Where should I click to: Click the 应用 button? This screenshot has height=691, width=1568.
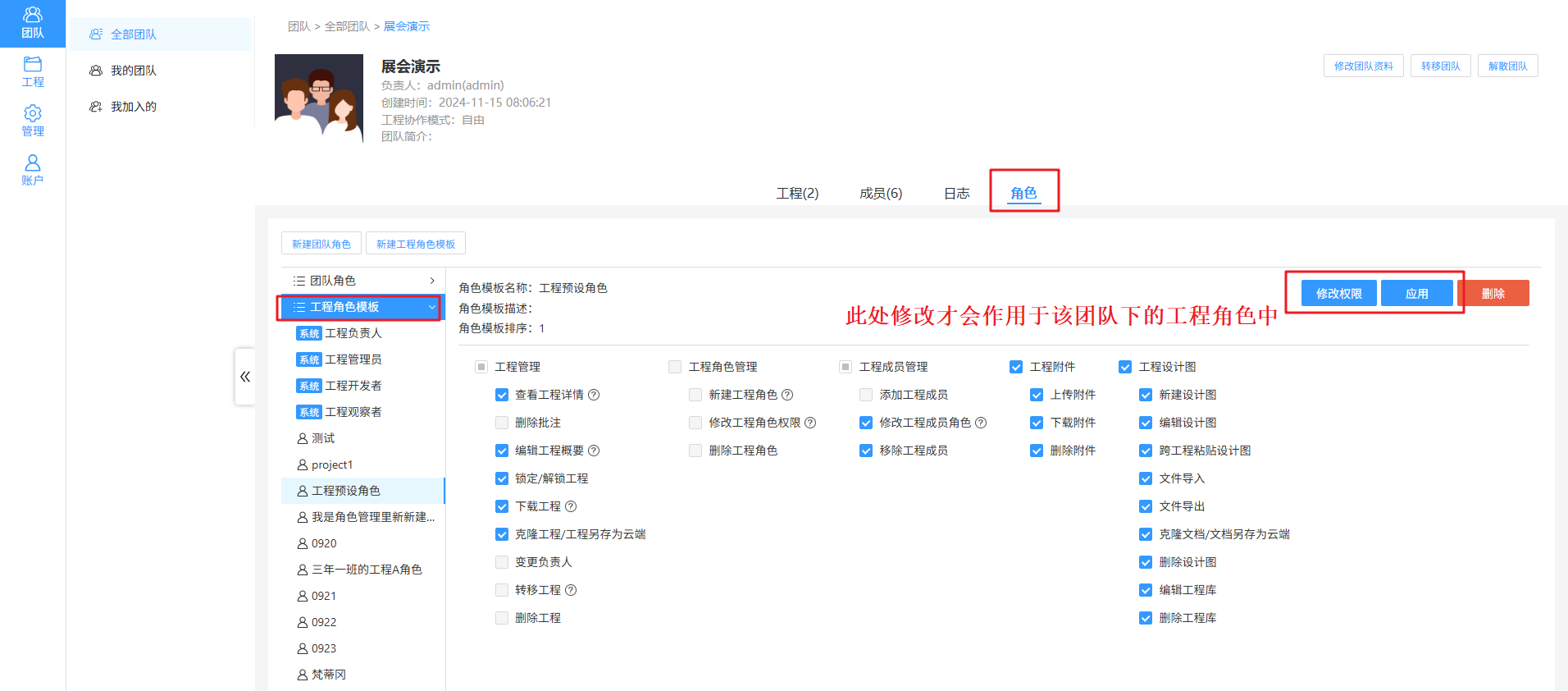[x=1417, y=293]
